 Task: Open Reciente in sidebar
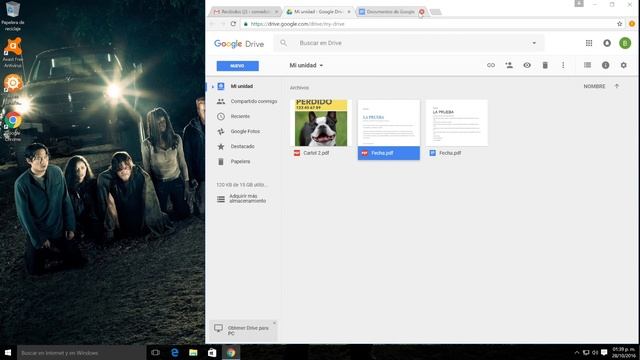pos(233,116)
